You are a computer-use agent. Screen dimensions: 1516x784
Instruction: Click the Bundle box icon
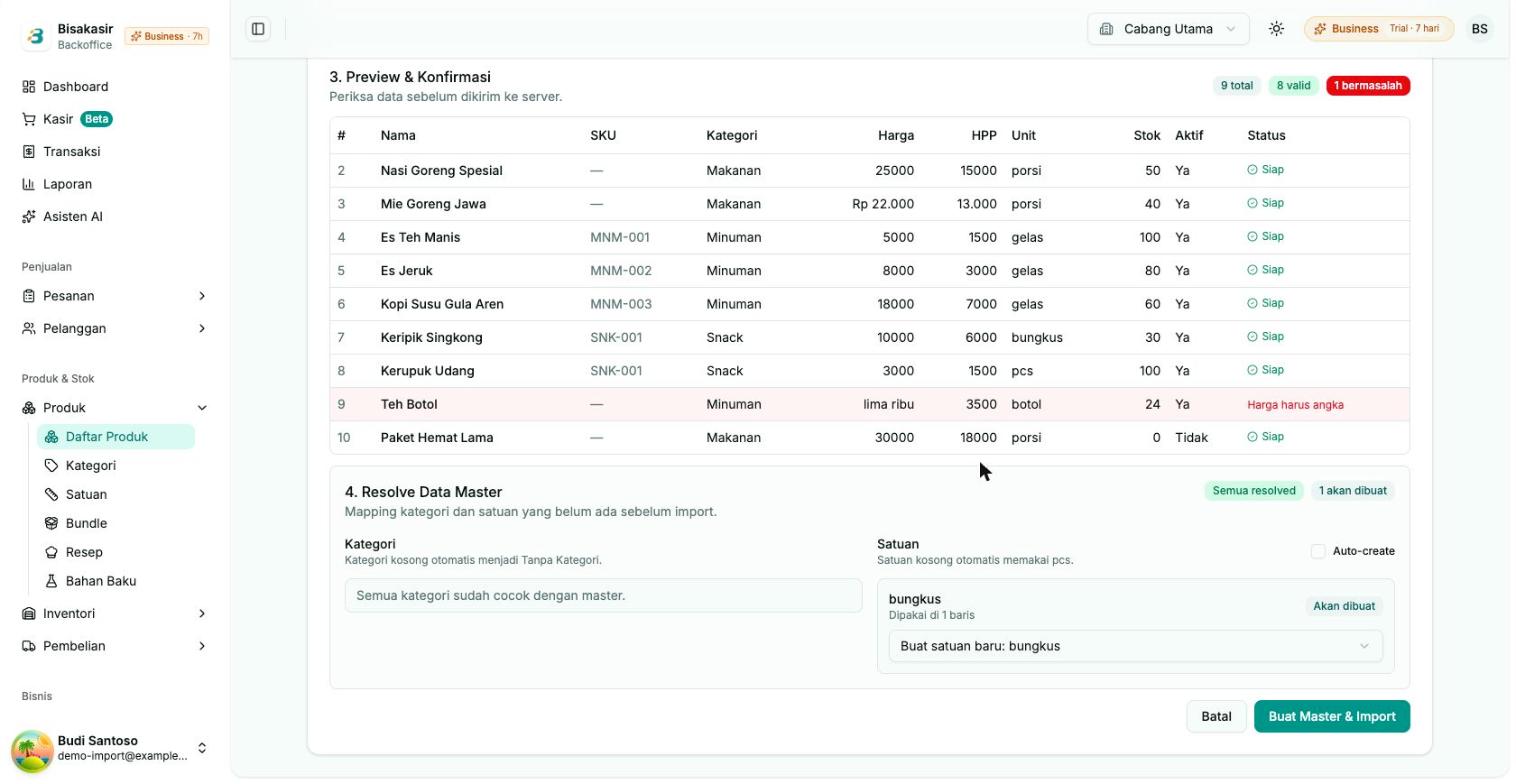[x=52, y=524]
